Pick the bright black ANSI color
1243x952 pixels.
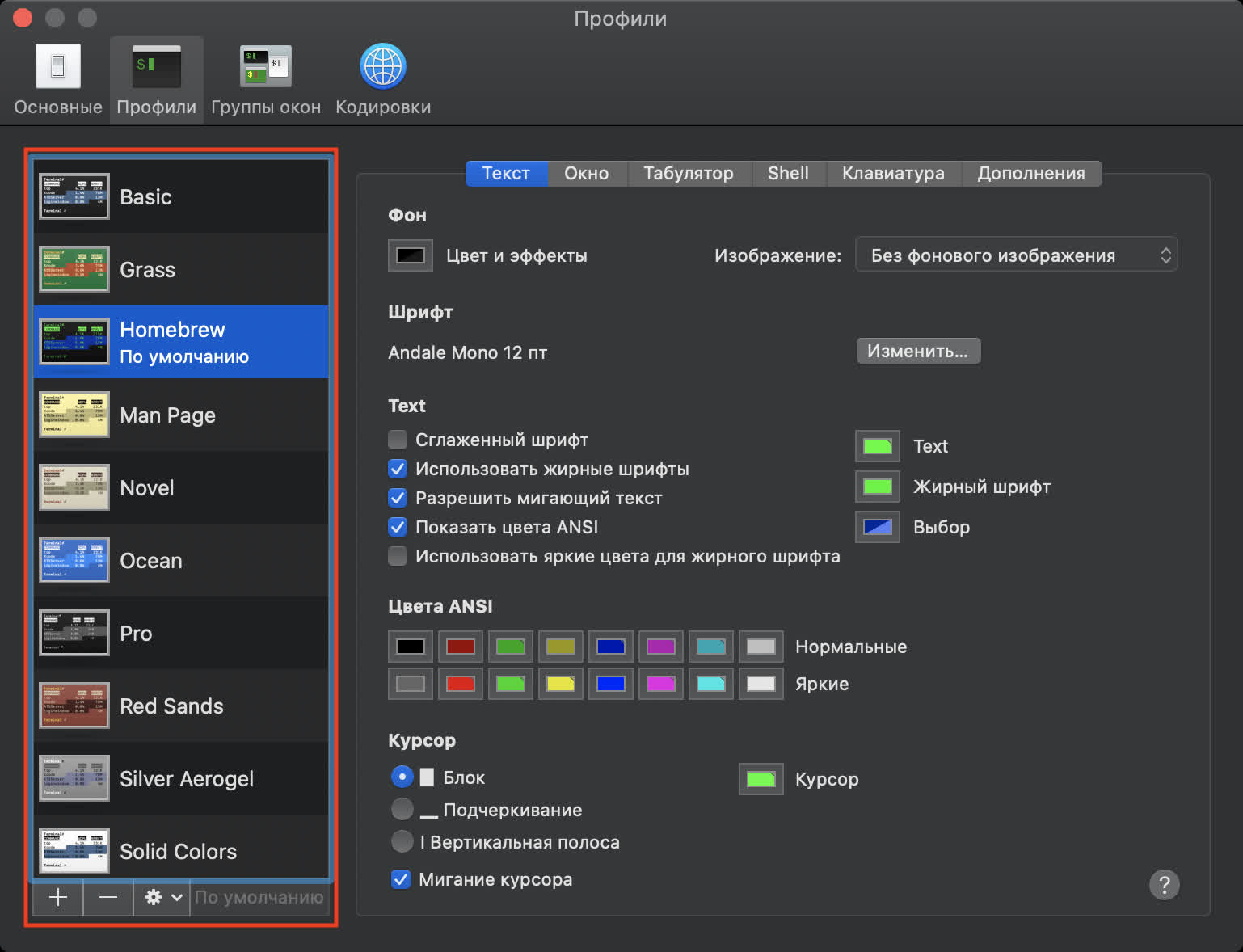(x=411, y=684)
